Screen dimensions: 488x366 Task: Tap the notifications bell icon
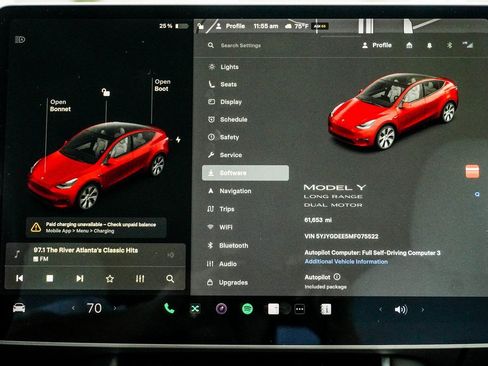tap(429, 45)
